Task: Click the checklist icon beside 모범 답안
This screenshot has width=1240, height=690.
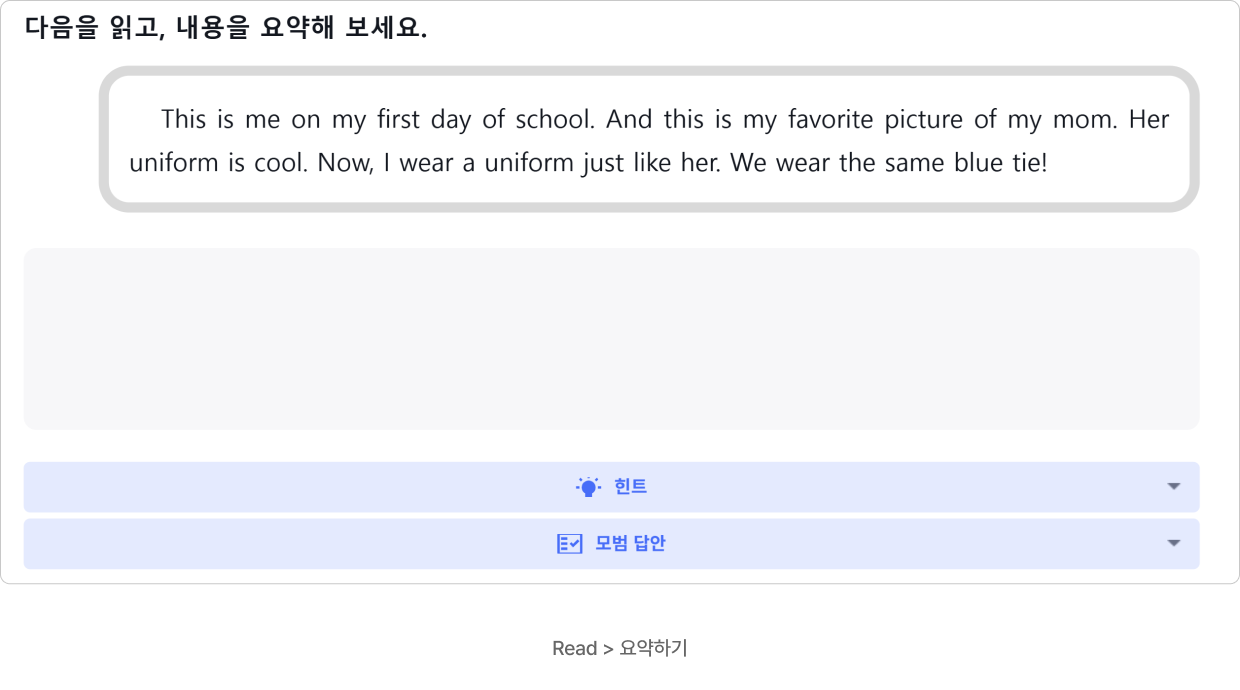Action: pos(569,544)
